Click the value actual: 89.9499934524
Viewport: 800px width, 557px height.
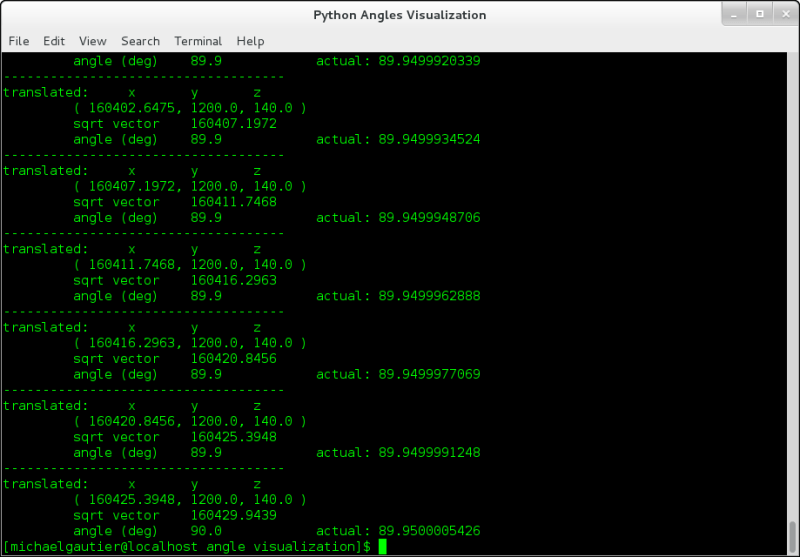tap(398, 139)
